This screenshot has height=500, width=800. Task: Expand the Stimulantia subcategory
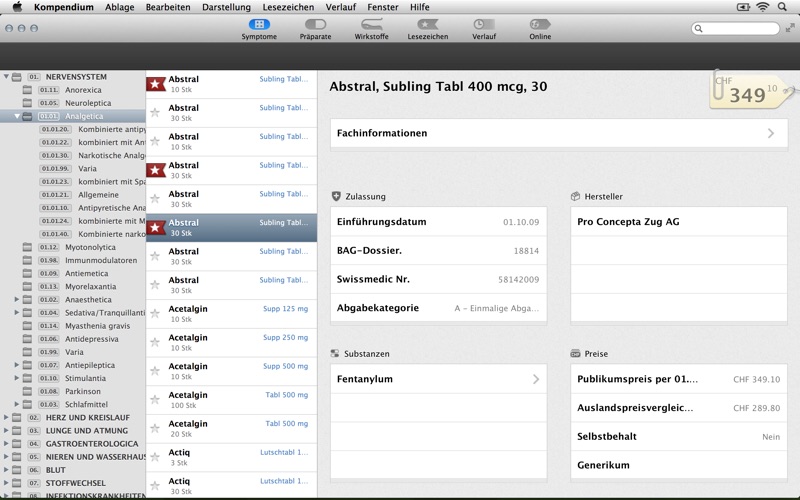click(x=17, y=378)
